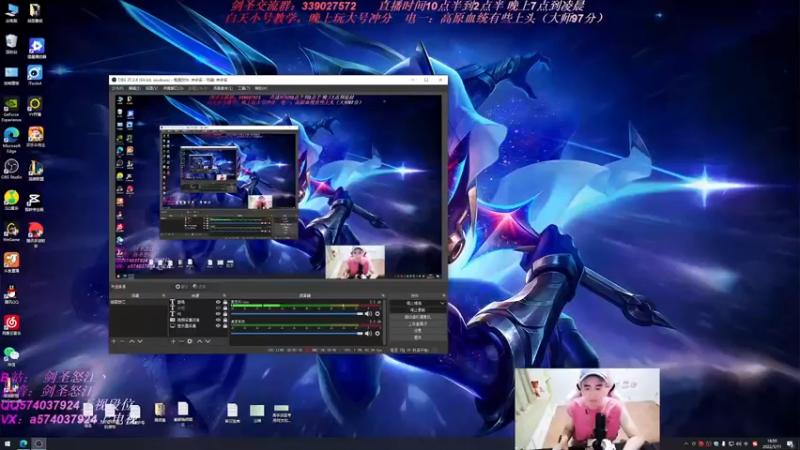Click the Add Scene plus icon in OBS
Image resolution: width=800 pixels, height=450 pixels.
point(113,341)
